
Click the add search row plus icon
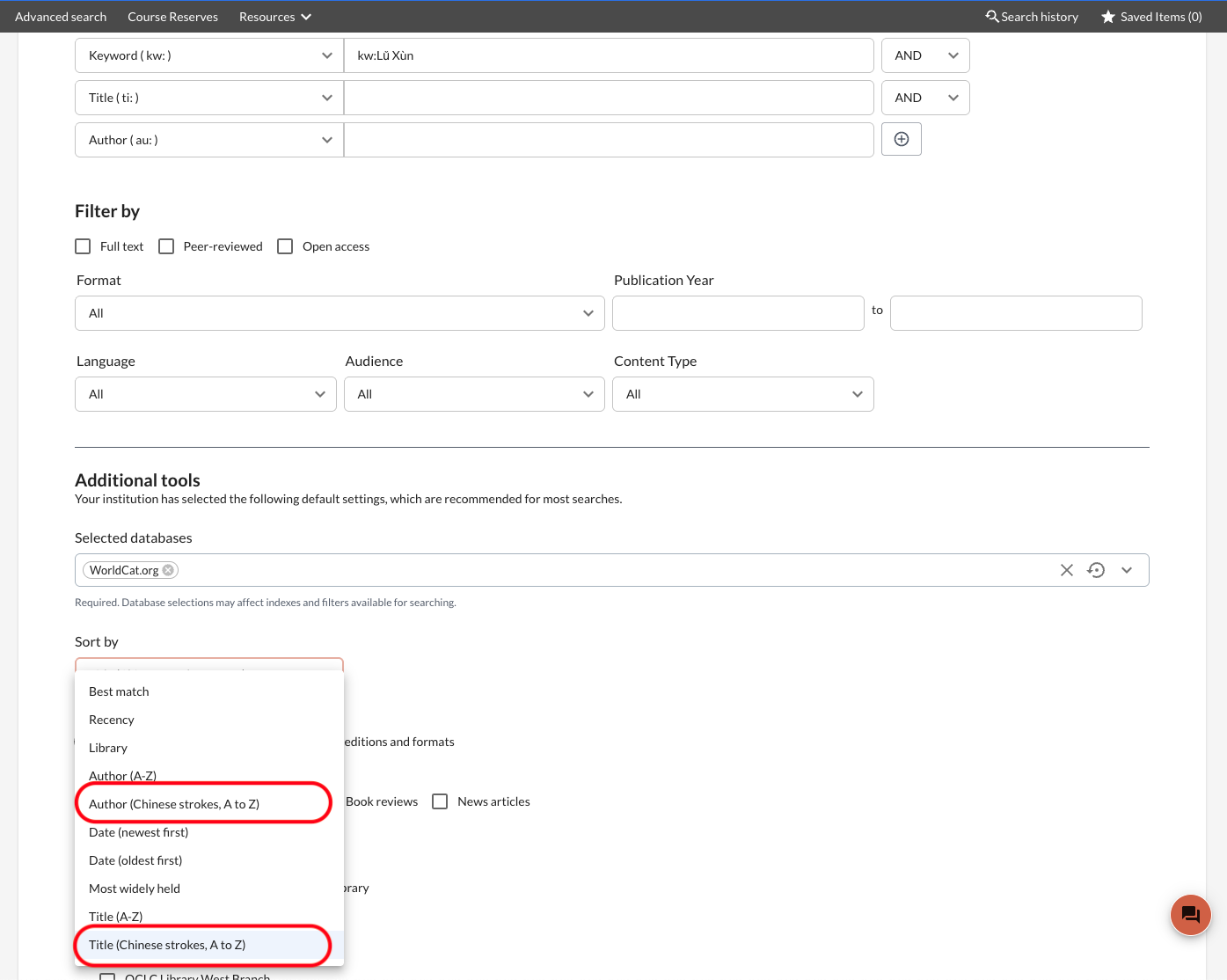[x=901, y=139]
